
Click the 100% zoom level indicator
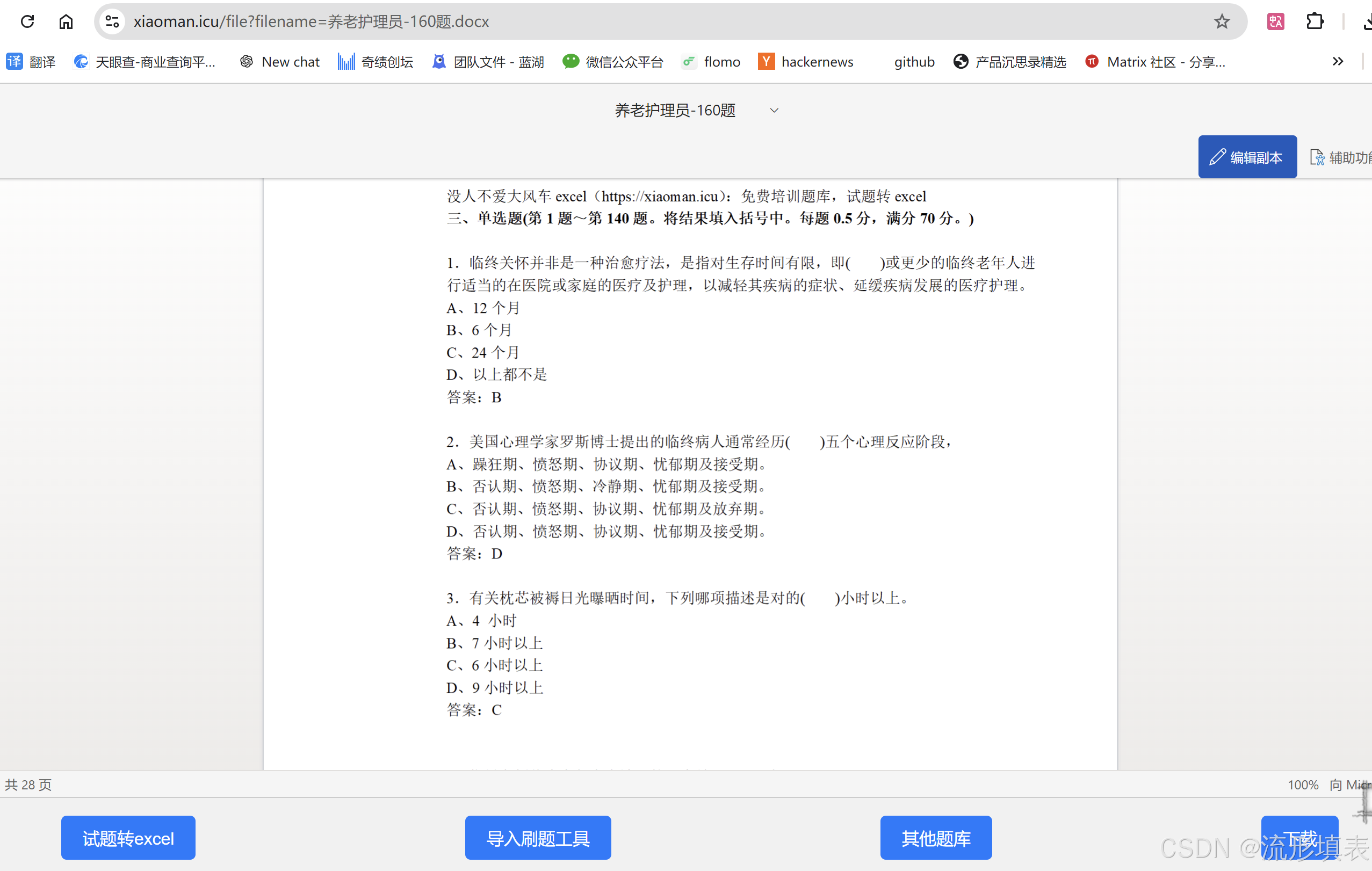1303,785
